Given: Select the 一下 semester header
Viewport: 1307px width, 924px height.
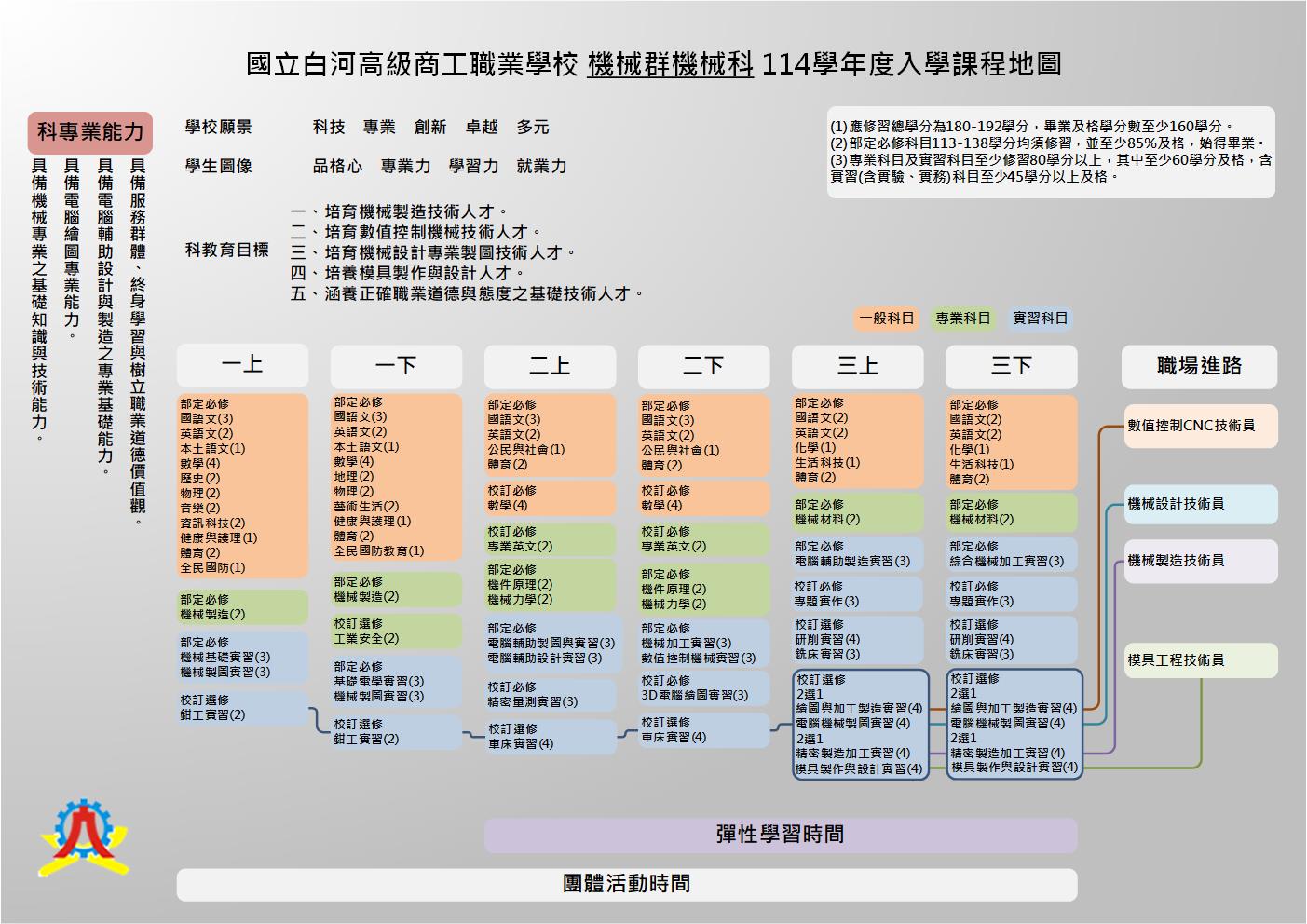Looking at the screenshot, I should [x=396, y=366].
